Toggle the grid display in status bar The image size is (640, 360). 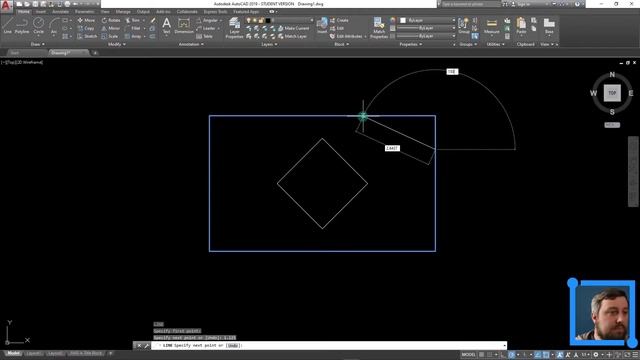click(x=482, y=355)
